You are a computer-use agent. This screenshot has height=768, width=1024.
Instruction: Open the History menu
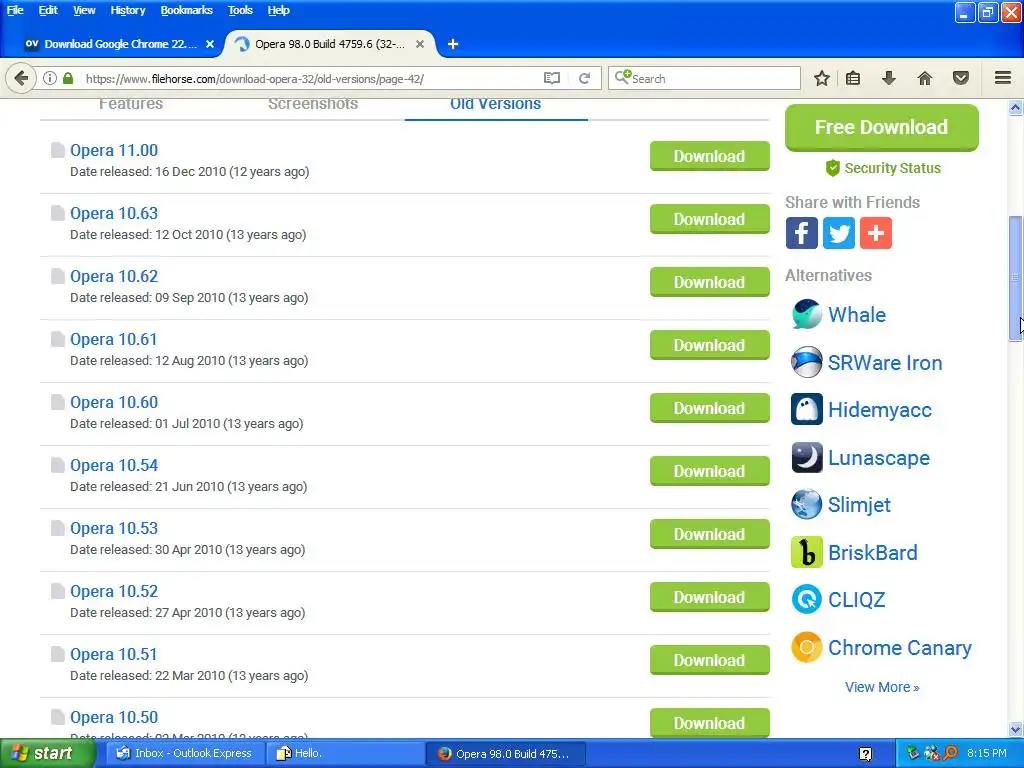point(127,10)
